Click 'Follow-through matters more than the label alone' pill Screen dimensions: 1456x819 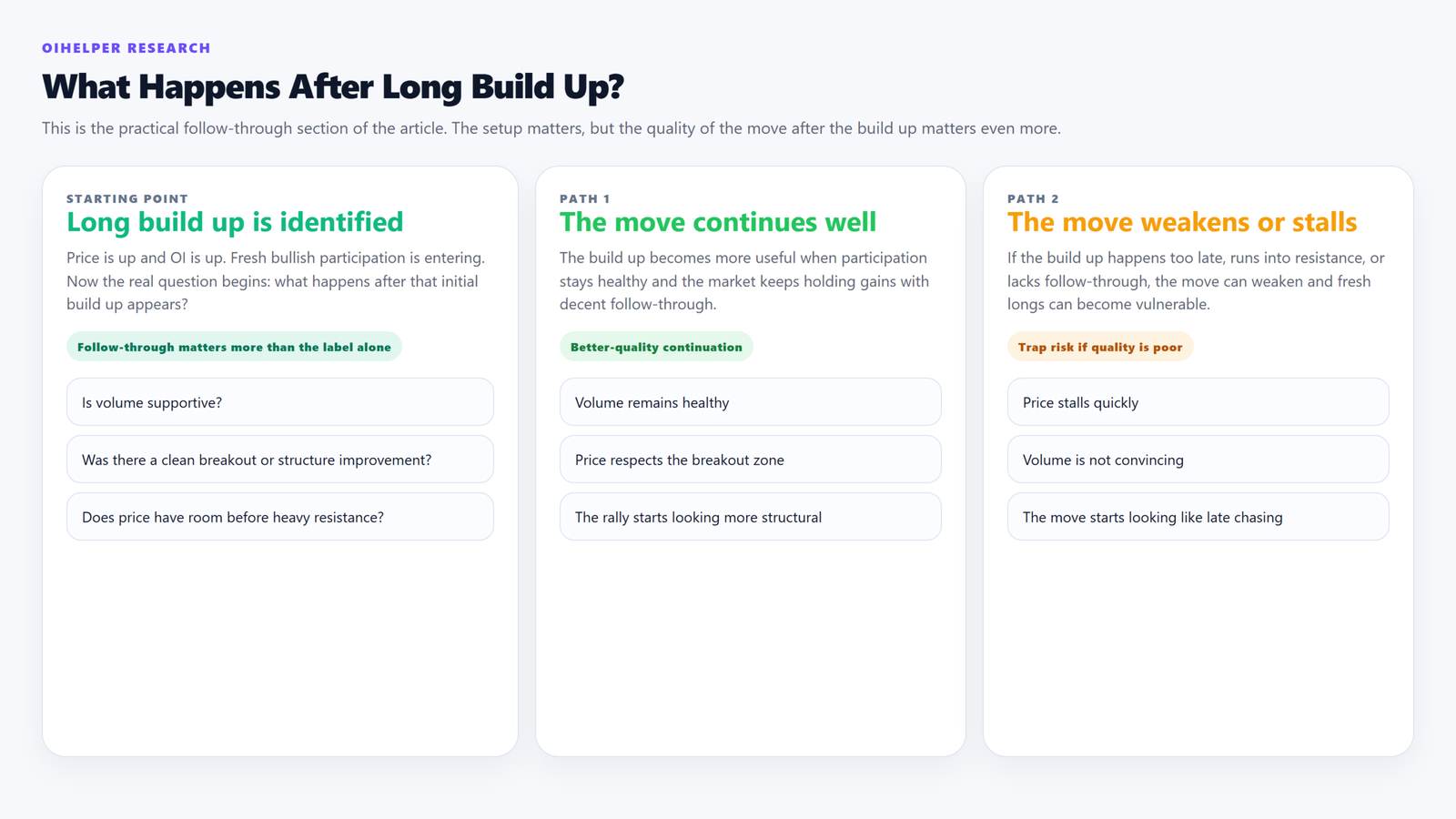[234, 347]
